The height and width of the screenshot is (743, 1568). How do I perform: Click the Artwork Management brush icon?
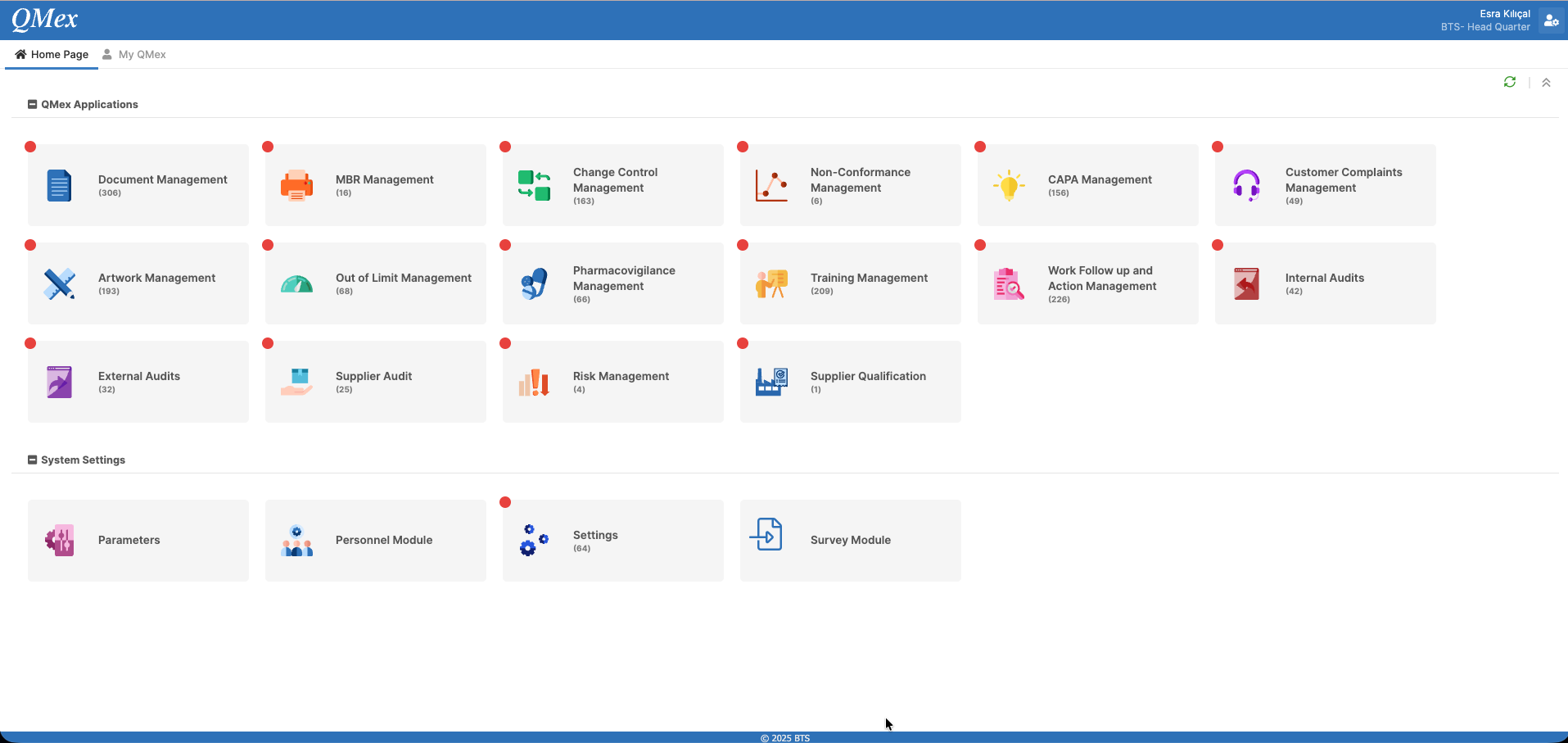pos(59,283)
